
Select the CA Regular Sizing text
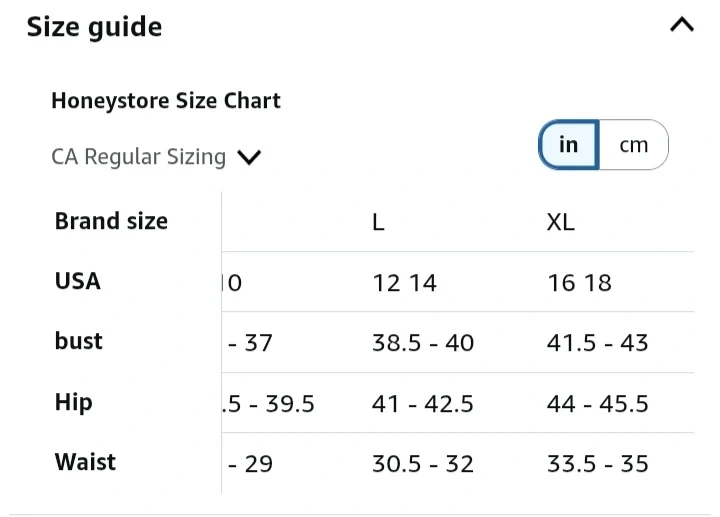[138, 157]
